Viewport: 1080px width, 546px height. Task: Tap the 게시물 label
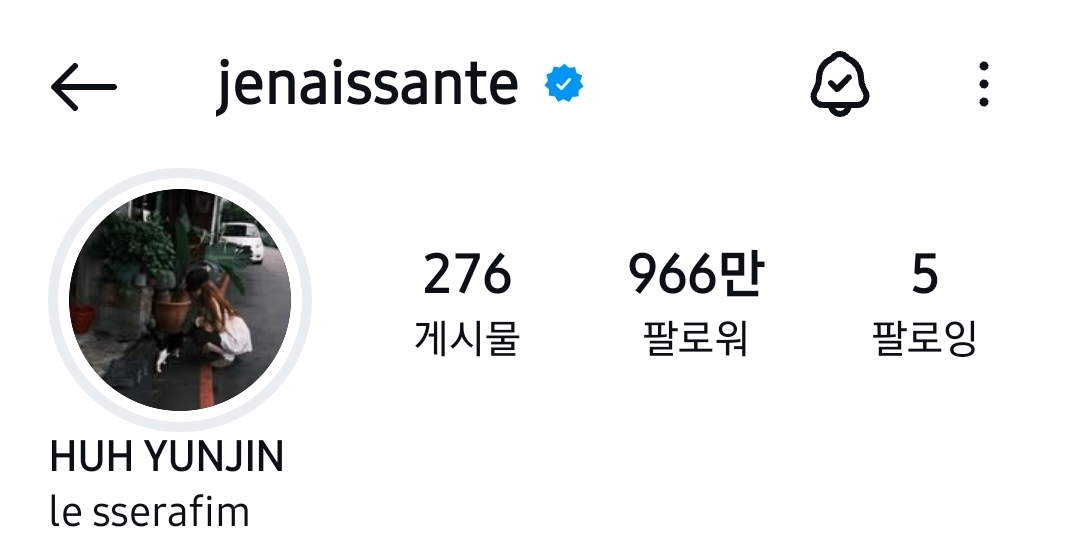466,337
